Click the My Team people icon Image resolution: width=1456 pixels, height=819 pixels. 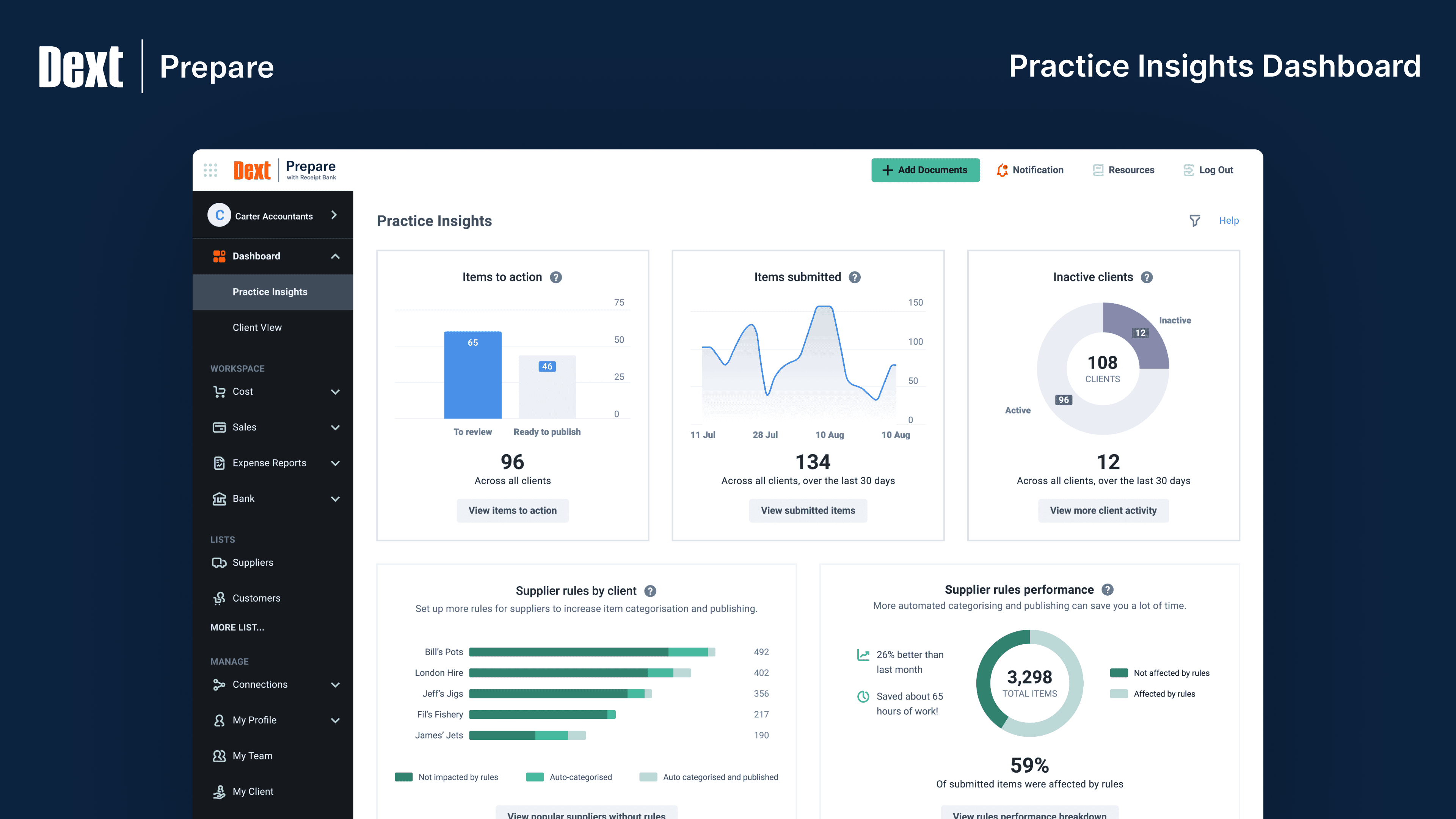coord(219,756)
